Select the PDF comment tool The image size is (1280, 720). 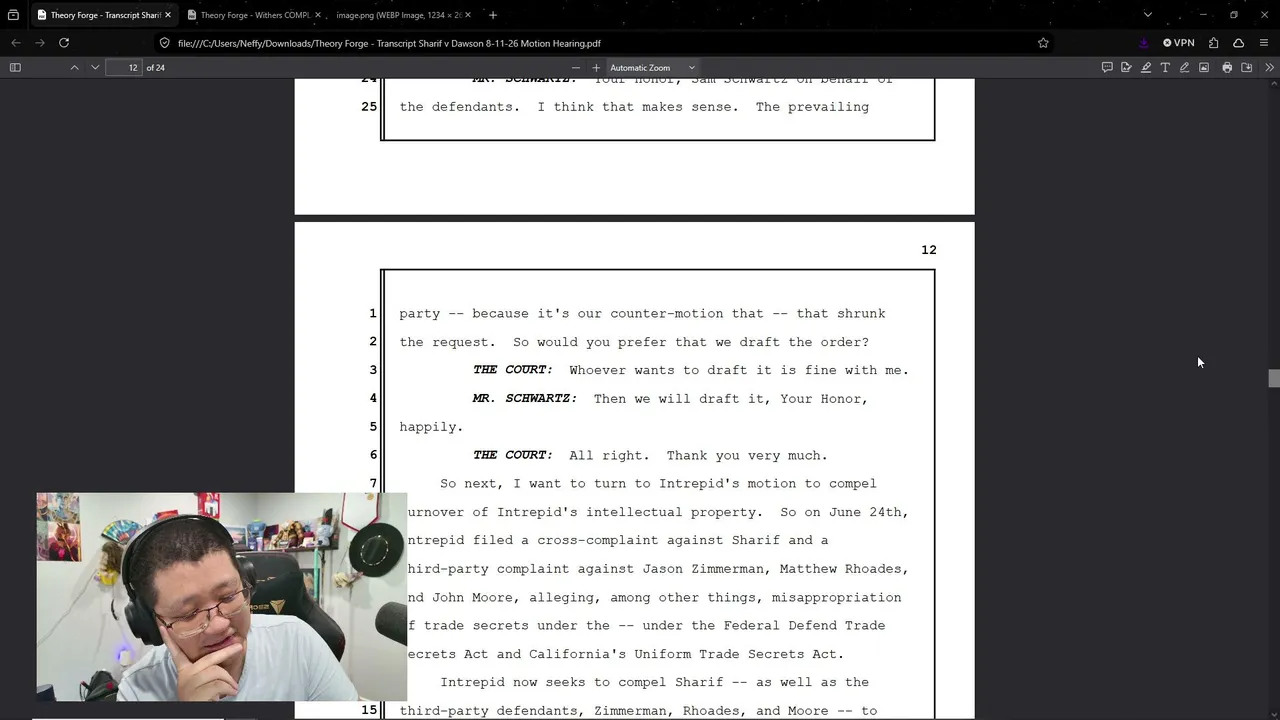1107,68
